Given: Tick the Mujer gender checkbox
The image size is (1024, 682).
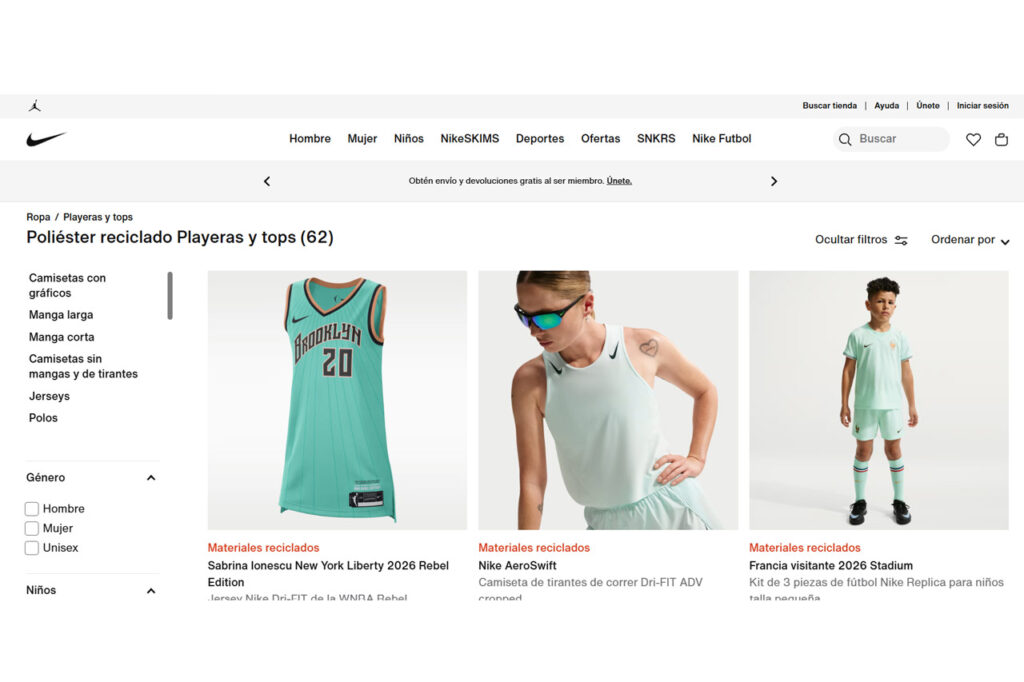Looking at the screenshot, I should click(31, 528).
